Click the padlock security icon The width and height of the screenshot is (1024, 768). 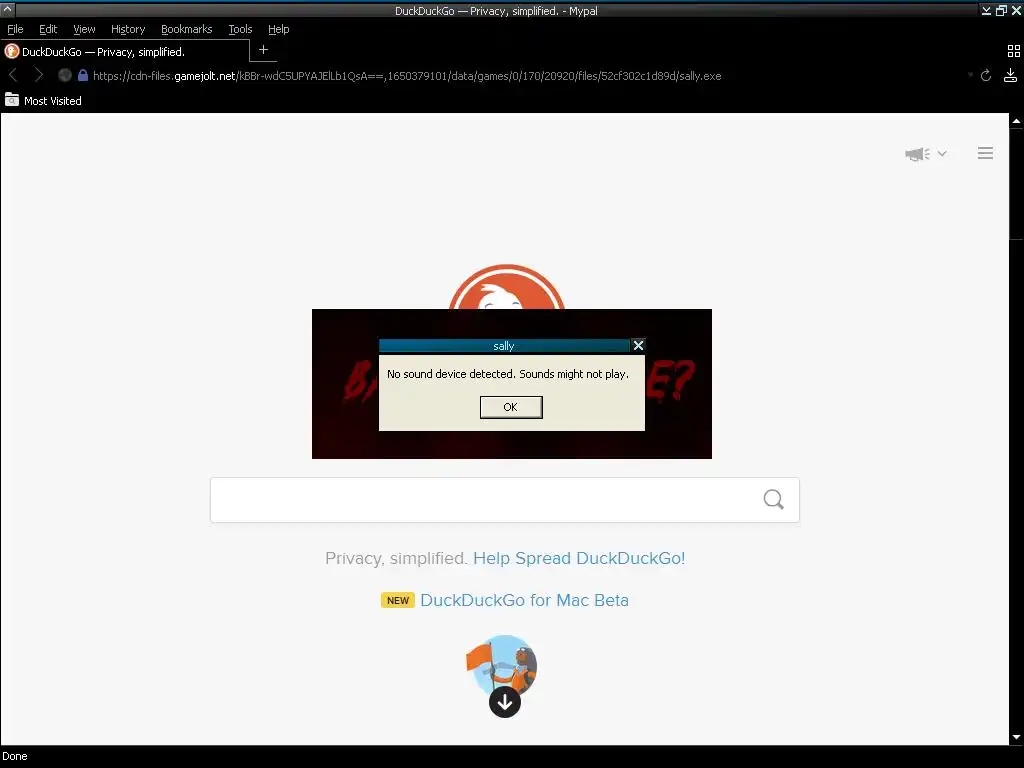(83, 76)
